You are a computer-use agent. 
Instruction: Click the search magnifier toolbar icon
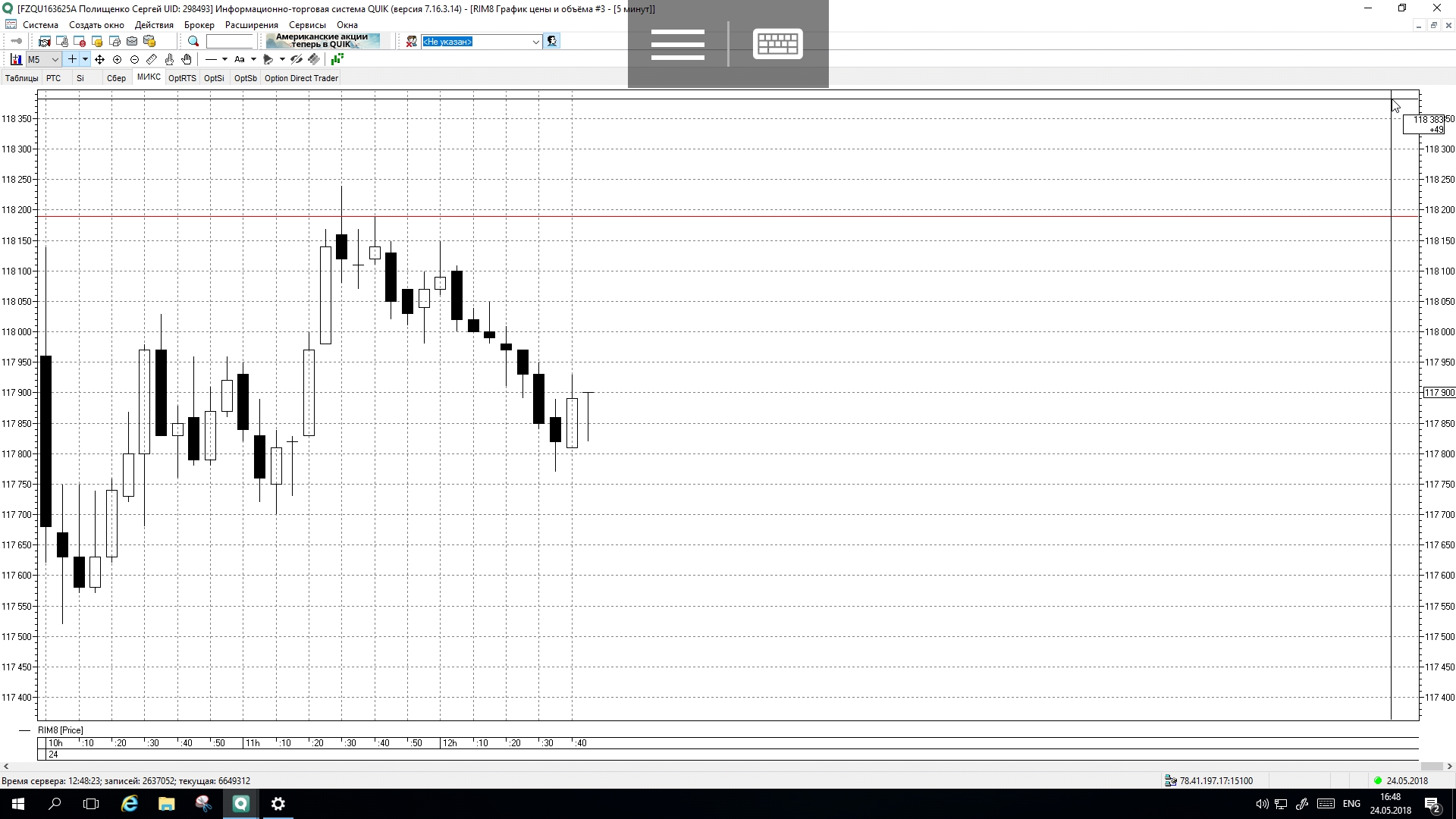pos(193,42)
